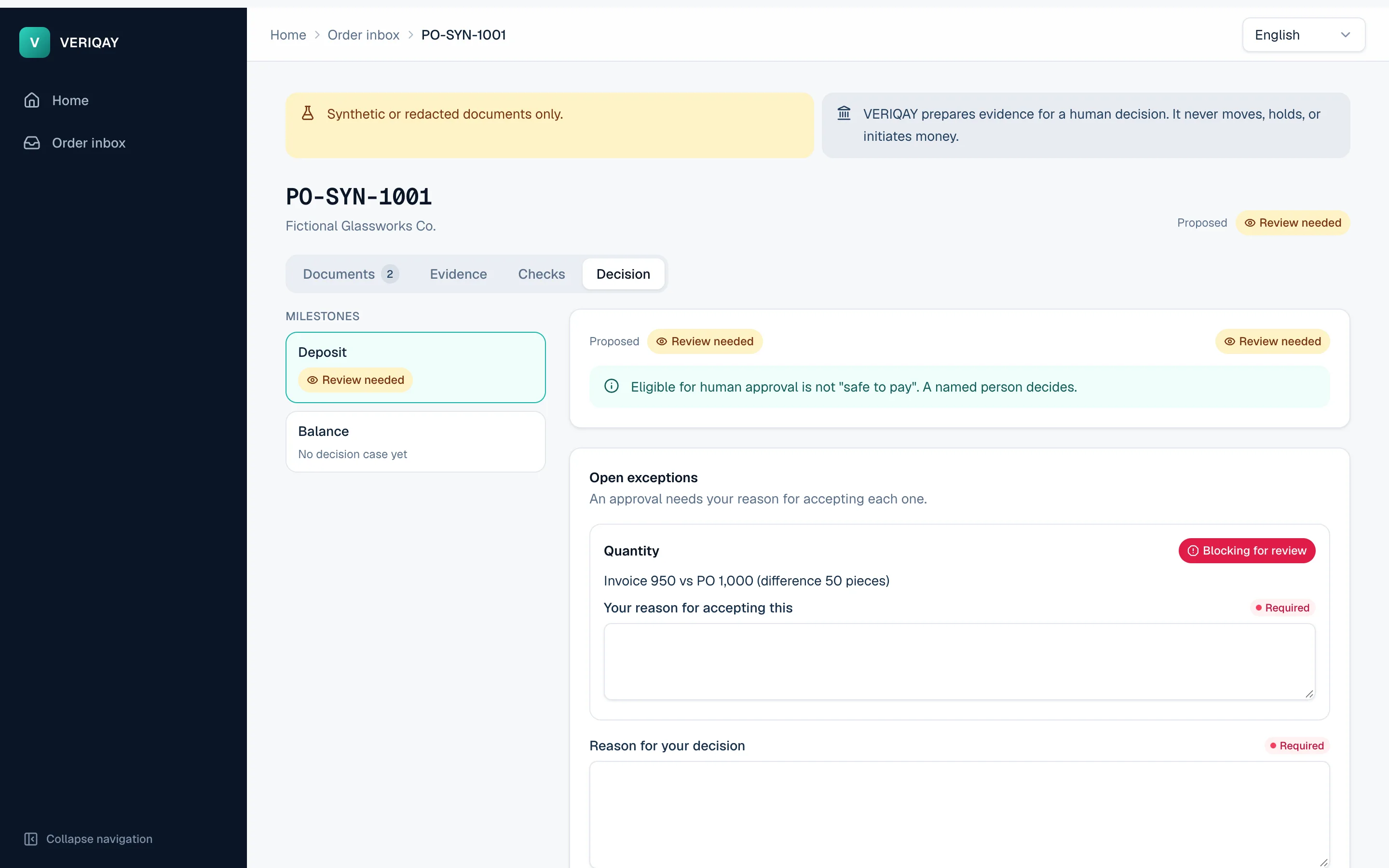Click eye icon in Deposit Review needed badge
This screenshot has width=1389, height=868.
[x=312, y=380]
